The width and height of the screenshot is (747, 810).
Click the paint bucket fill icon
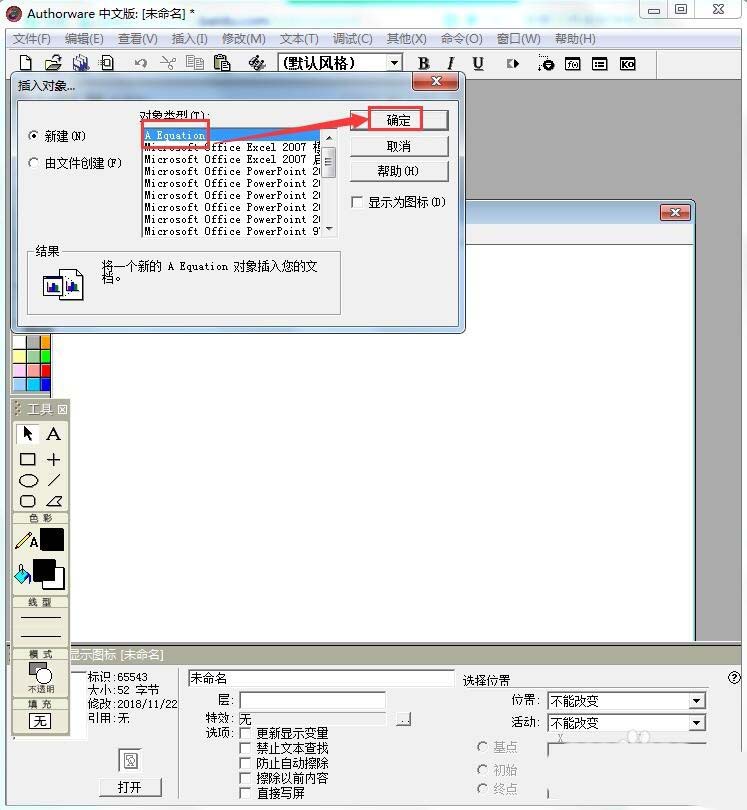point(22,574)
